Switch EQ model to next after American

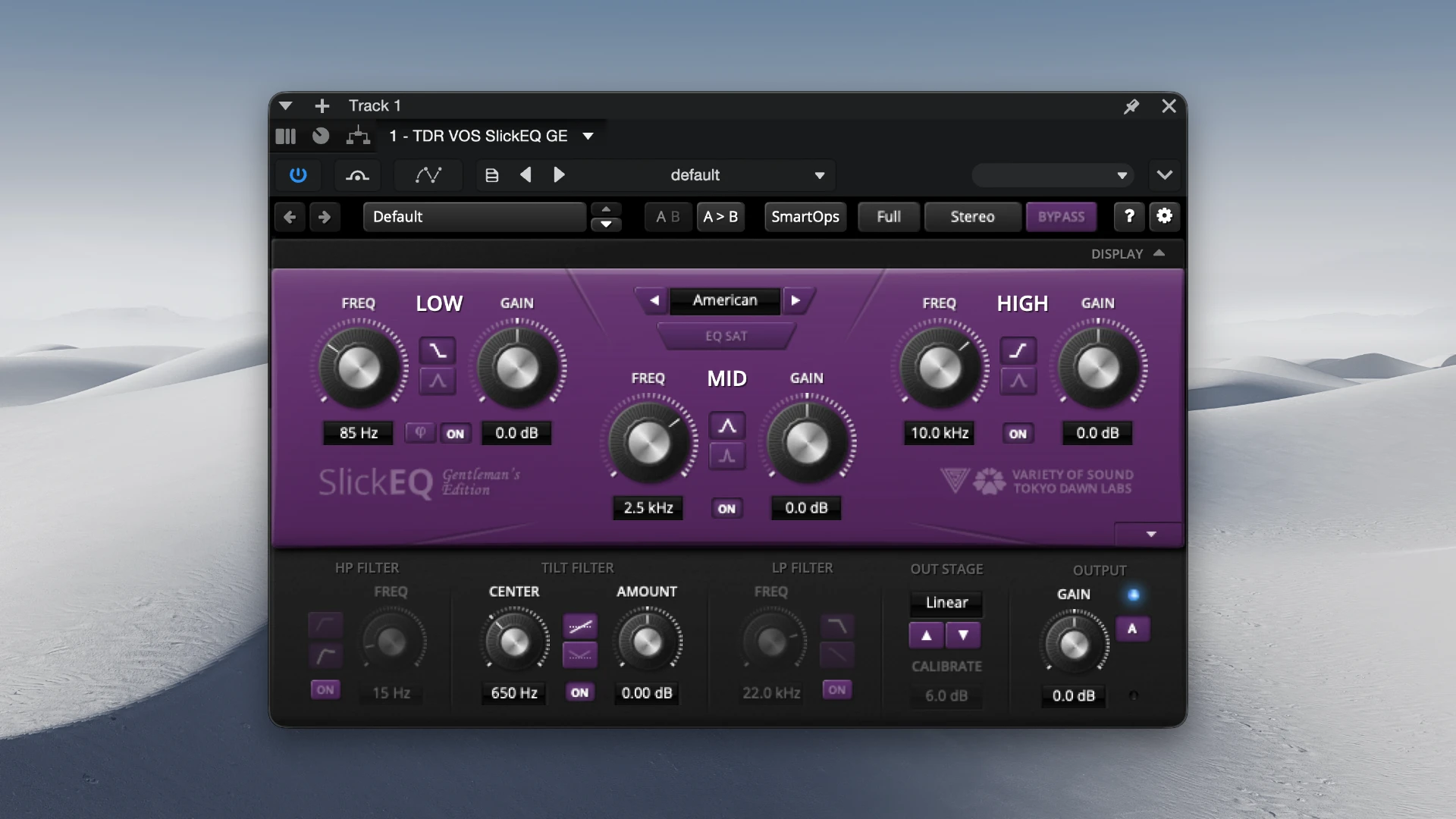click(795, 300)
